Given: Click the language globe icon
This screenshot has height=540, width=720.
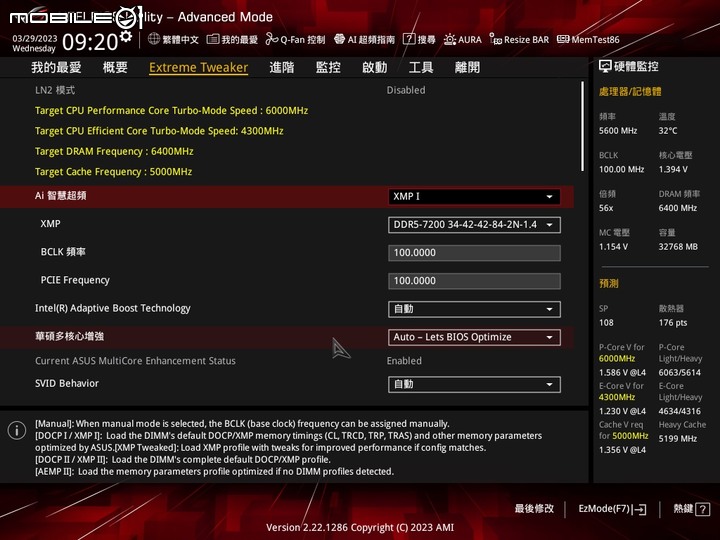Looking at the screenshot, I should (x=154, y=39).
